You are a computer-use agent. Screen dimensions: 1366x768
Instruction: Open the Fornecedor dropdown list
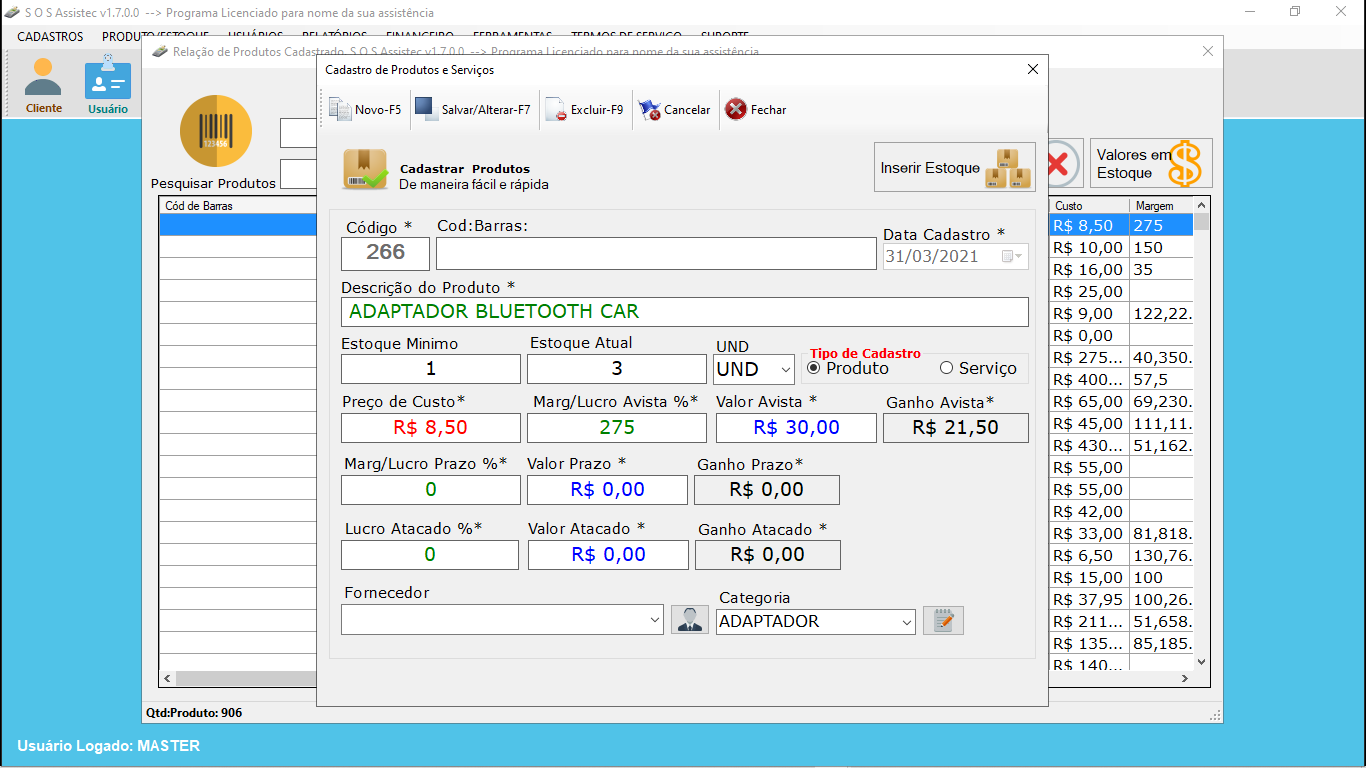pos(654,620)
